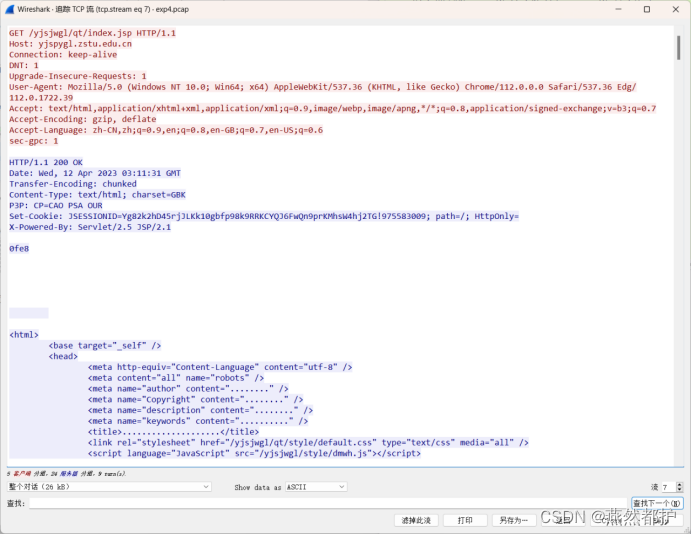The image size is (691, 535).
Task: Click the 0fe8 chunk size line
Action: coord(19,249)
